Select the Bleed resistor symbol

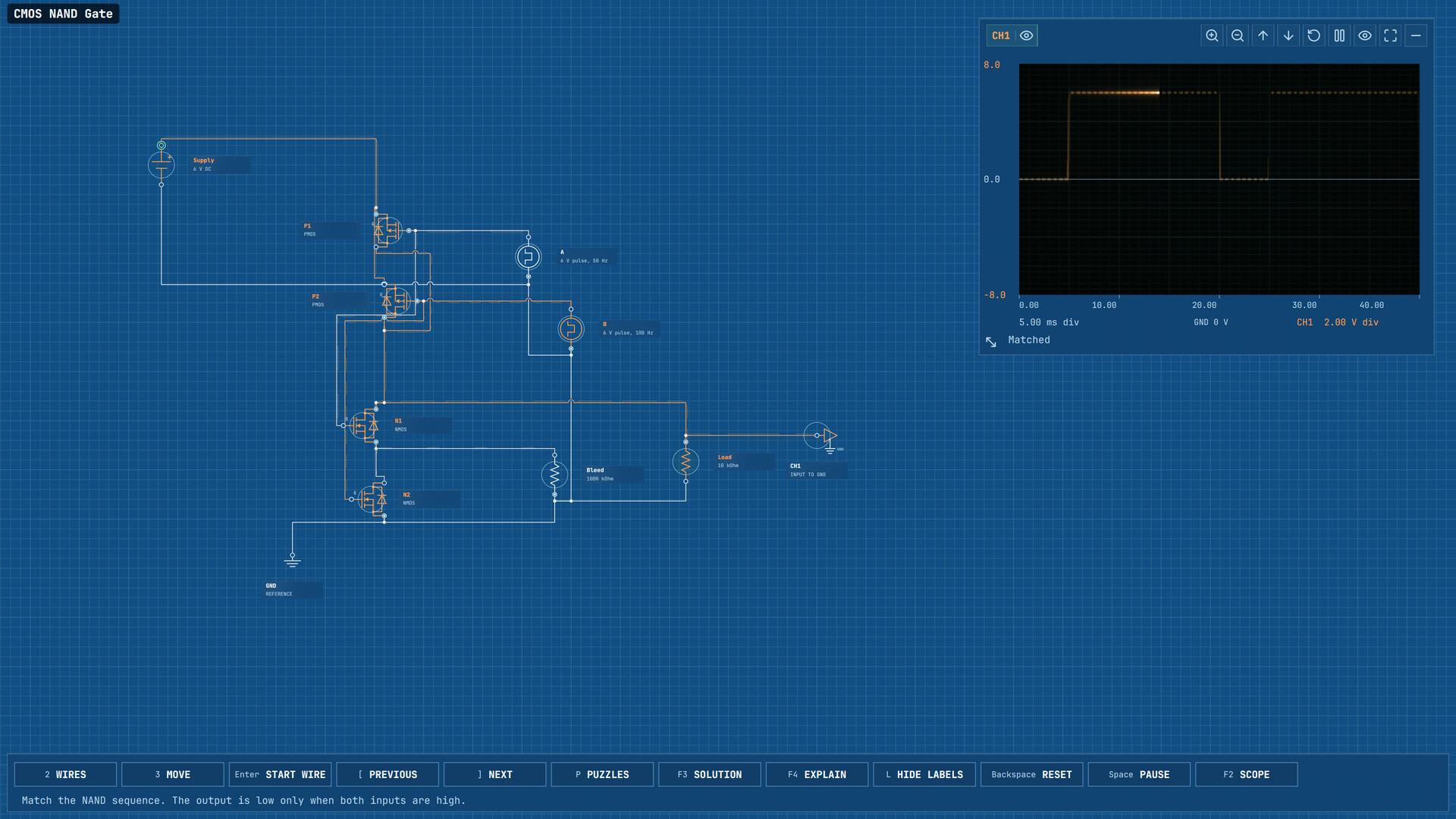[554, 475]
